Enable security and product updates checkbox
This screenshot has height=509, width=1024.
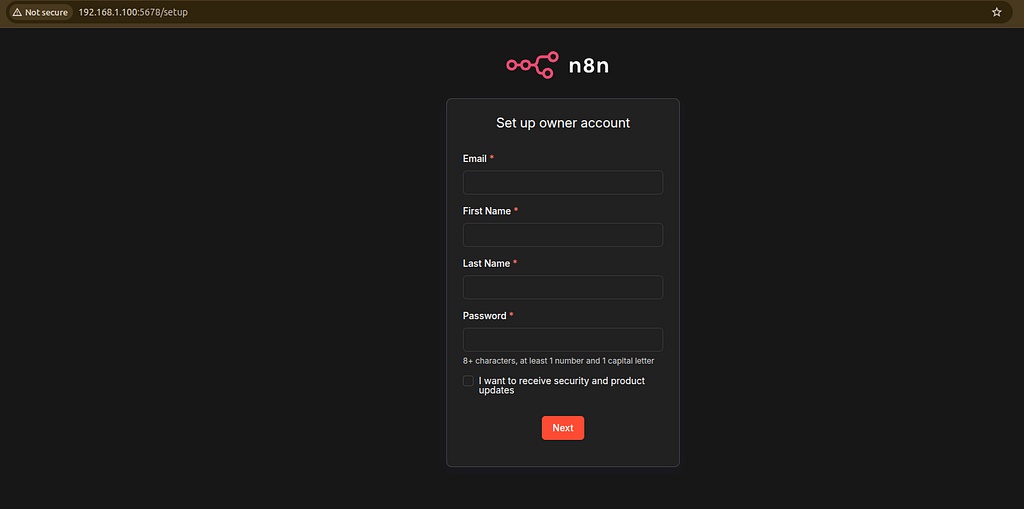click(x=468, y=381)
